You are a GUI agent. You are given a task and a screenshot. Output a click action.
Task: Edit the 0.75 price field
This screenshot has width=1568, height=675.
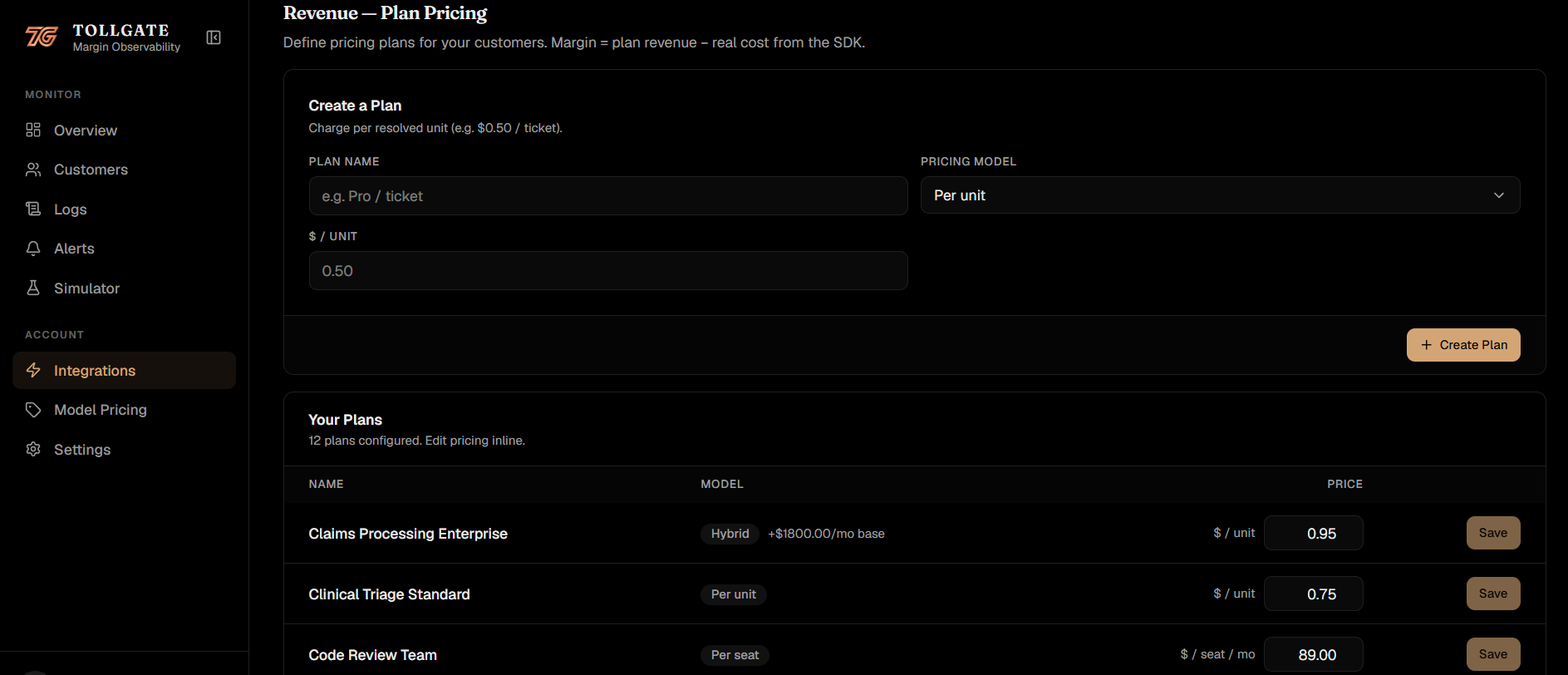pos(1314,594)
